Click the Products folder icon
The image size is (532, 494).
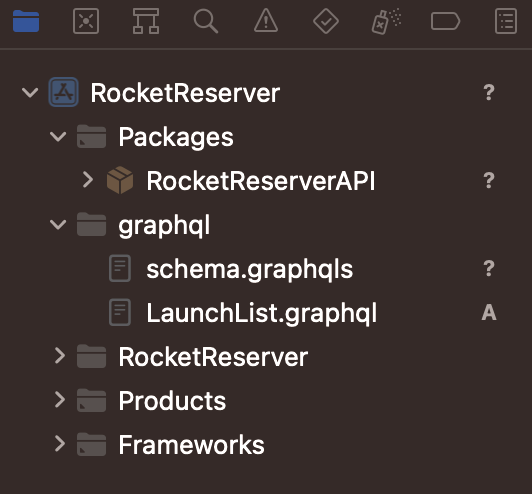pos(91,400)
